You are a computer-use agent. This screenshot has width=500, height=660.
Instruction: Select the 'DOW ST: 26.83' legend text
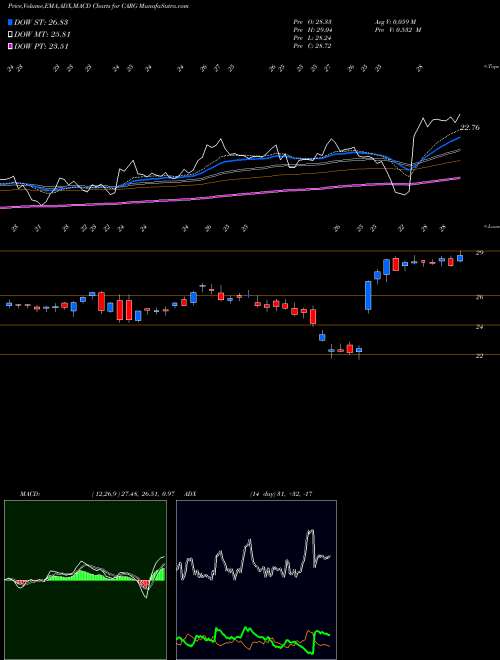[41, 22]
